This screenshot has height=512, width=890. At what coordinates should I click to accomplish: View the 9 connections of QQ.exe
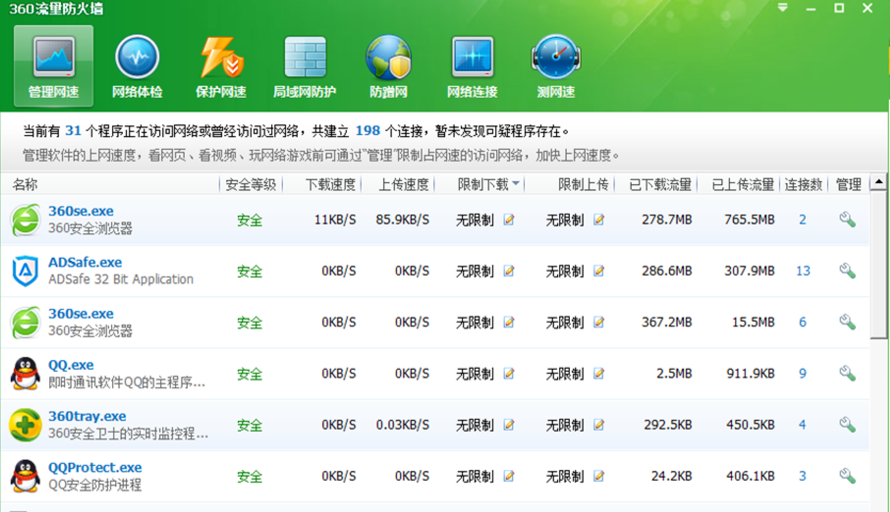click(x=803, y=373)
